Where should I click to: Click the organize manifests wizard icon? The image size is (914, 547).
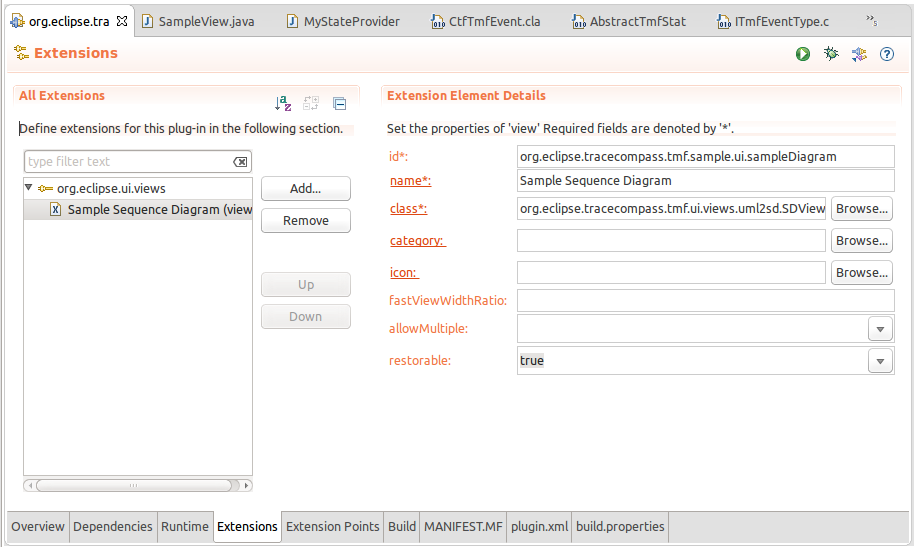pos(859,54)
